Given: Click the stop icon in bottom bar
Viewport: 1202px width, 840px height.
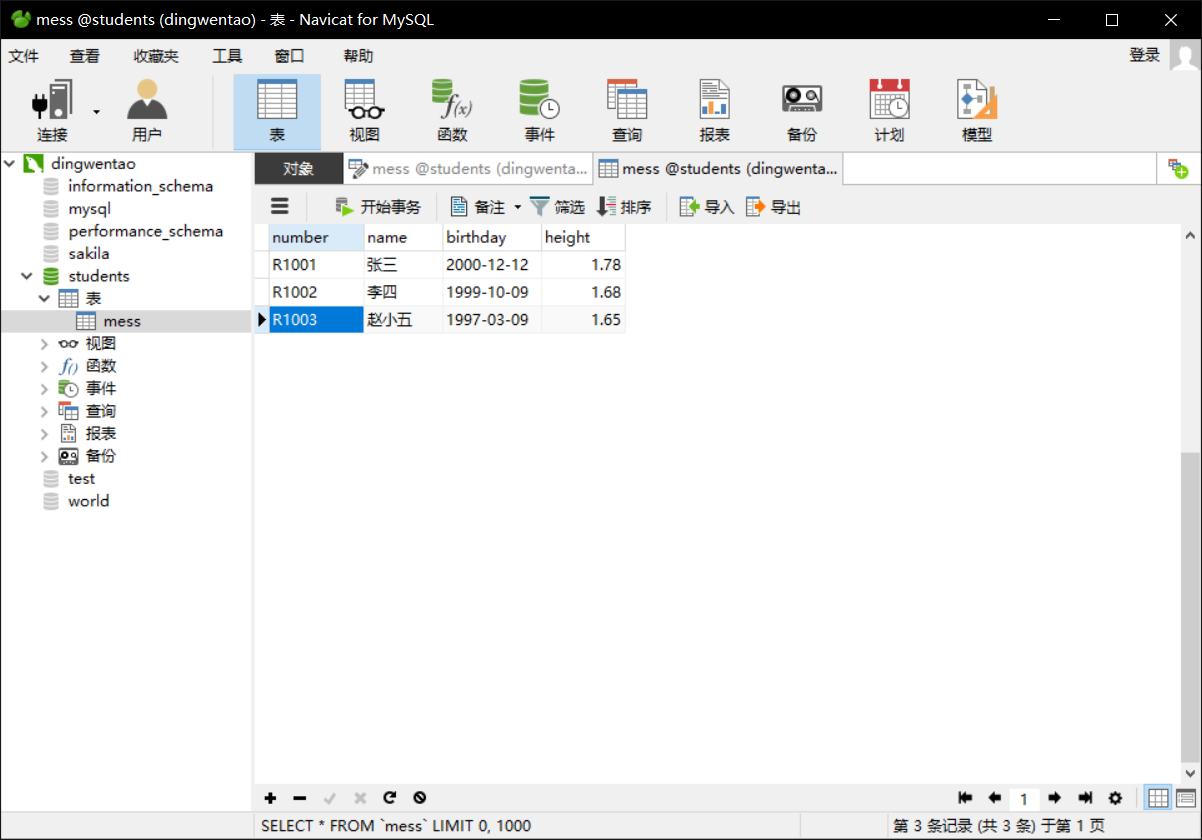Looking at the screenshot, I should pos(420,798).
